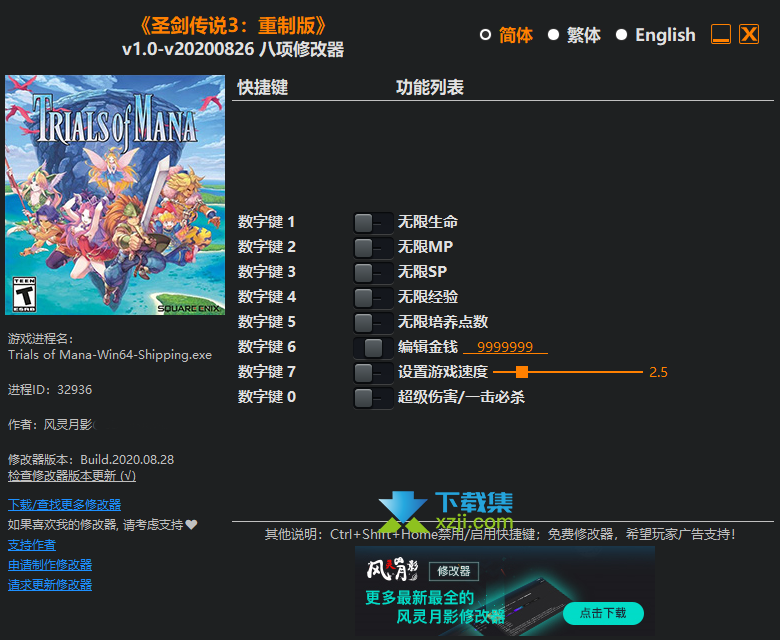The height and width of the screenshot is (640, 780).
Task: Enable 超级伤害/一击必杀 switch
Action: coord(373,398)
